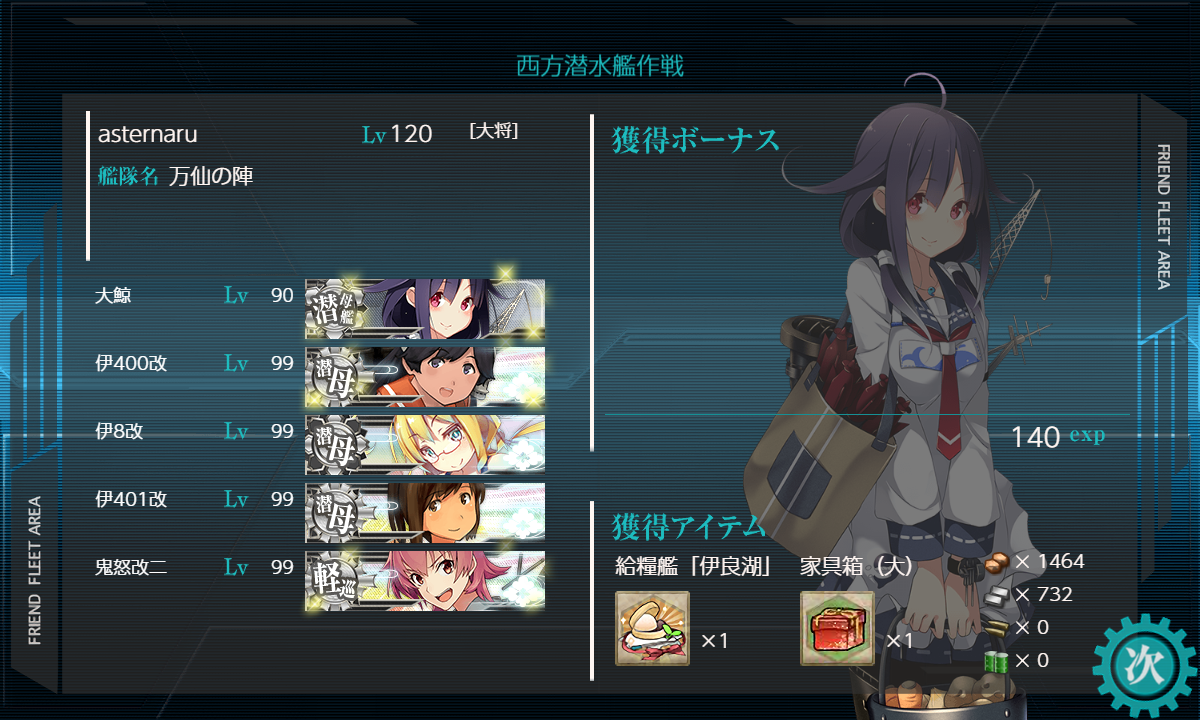Viewport: 1200px width, 720px height.
Task: Select 伊400改 ship banner
Action: point(426,376)
